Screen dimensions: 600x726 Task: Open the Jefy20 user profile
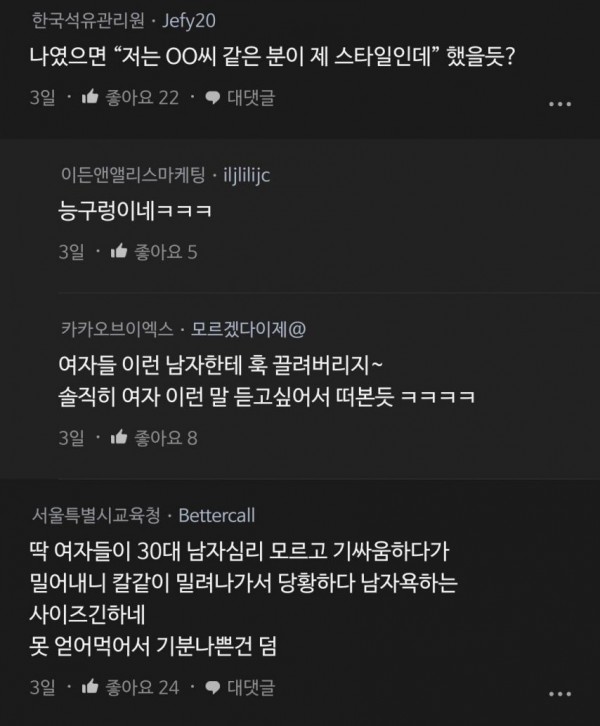[x=189, y=21]
